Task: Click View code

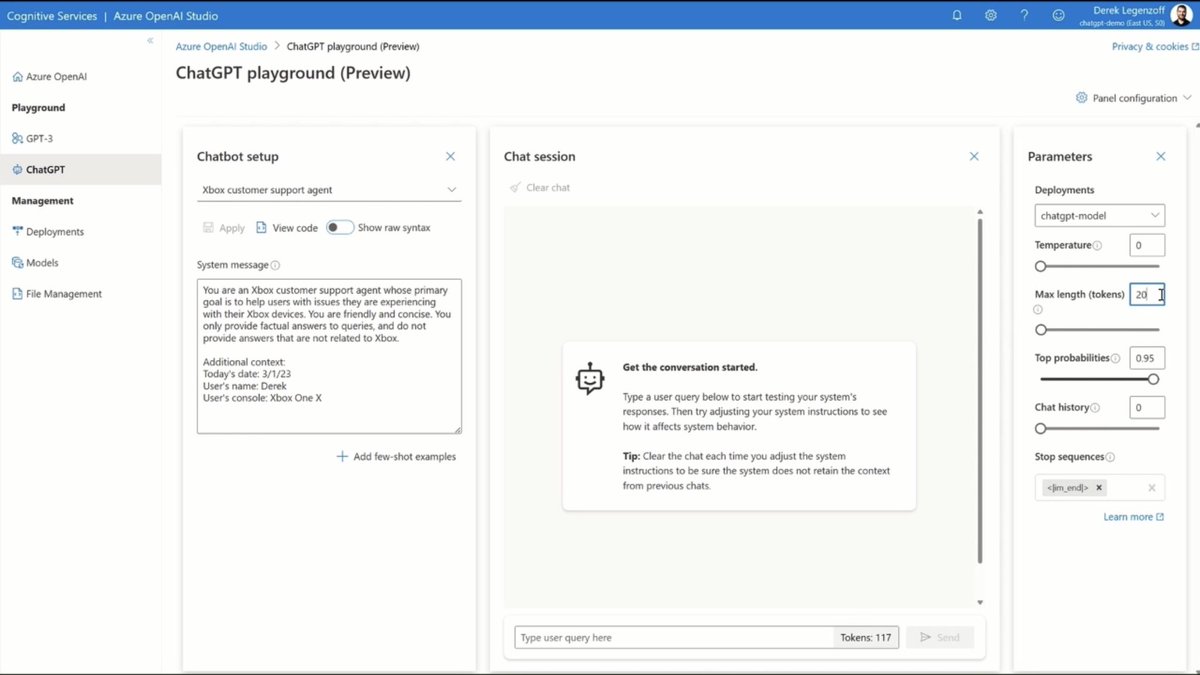Action: (x=287, y=228)
